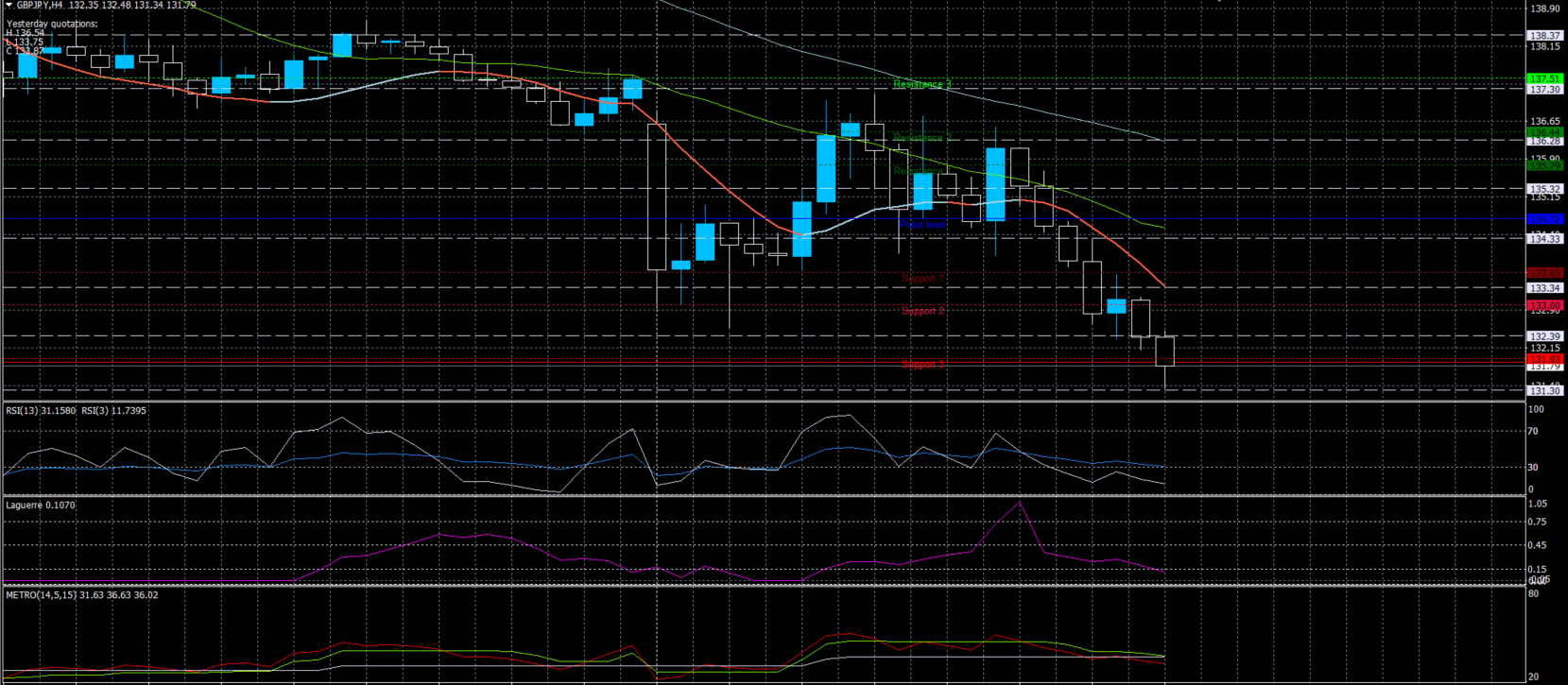Select the 'Support 1' level label

pyautogui.click(x=922, y=279)
